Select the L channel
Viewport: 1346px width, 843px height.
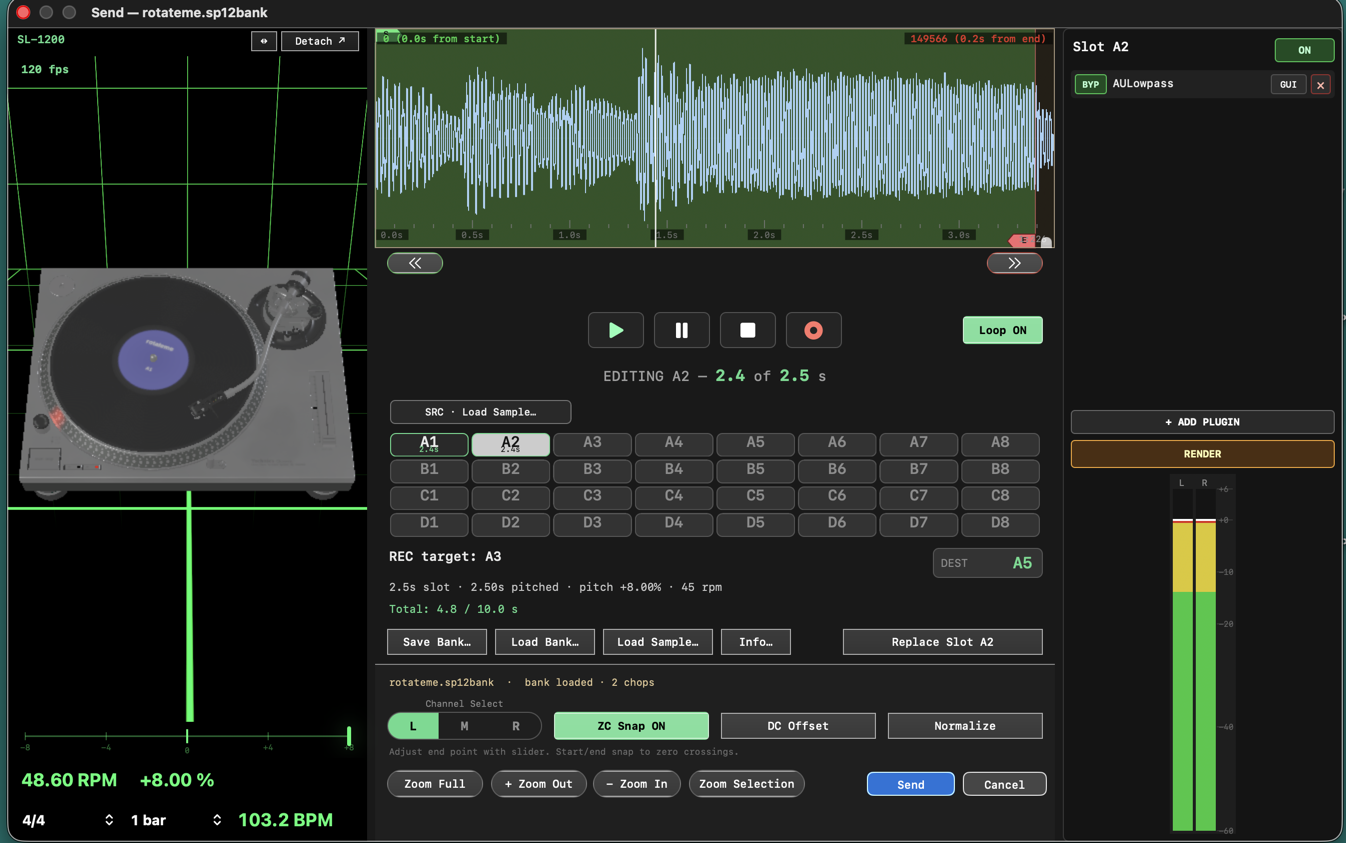click(413, 726)
